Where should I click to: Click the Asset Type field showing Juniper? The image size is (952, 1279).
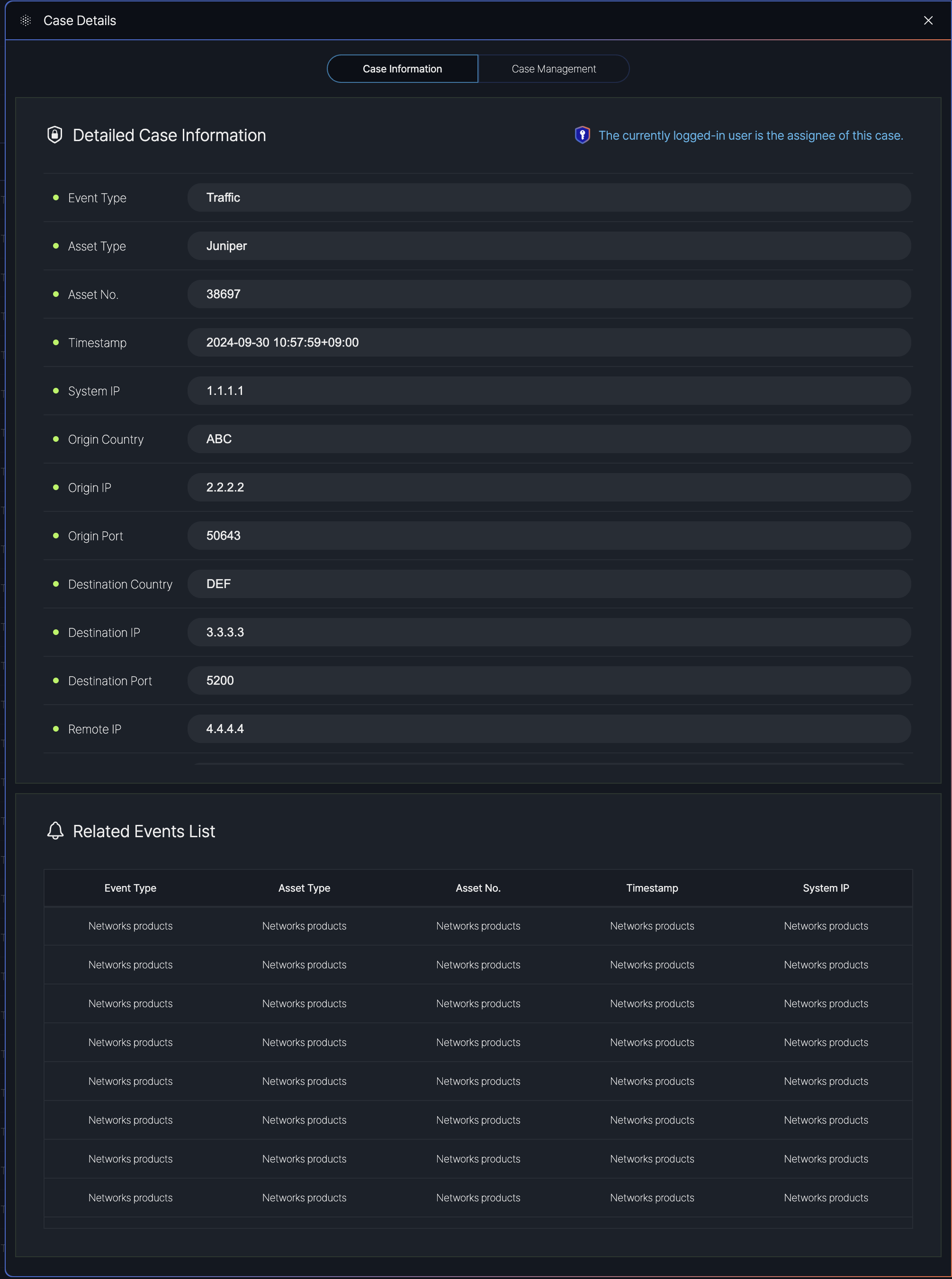(548, 246)
